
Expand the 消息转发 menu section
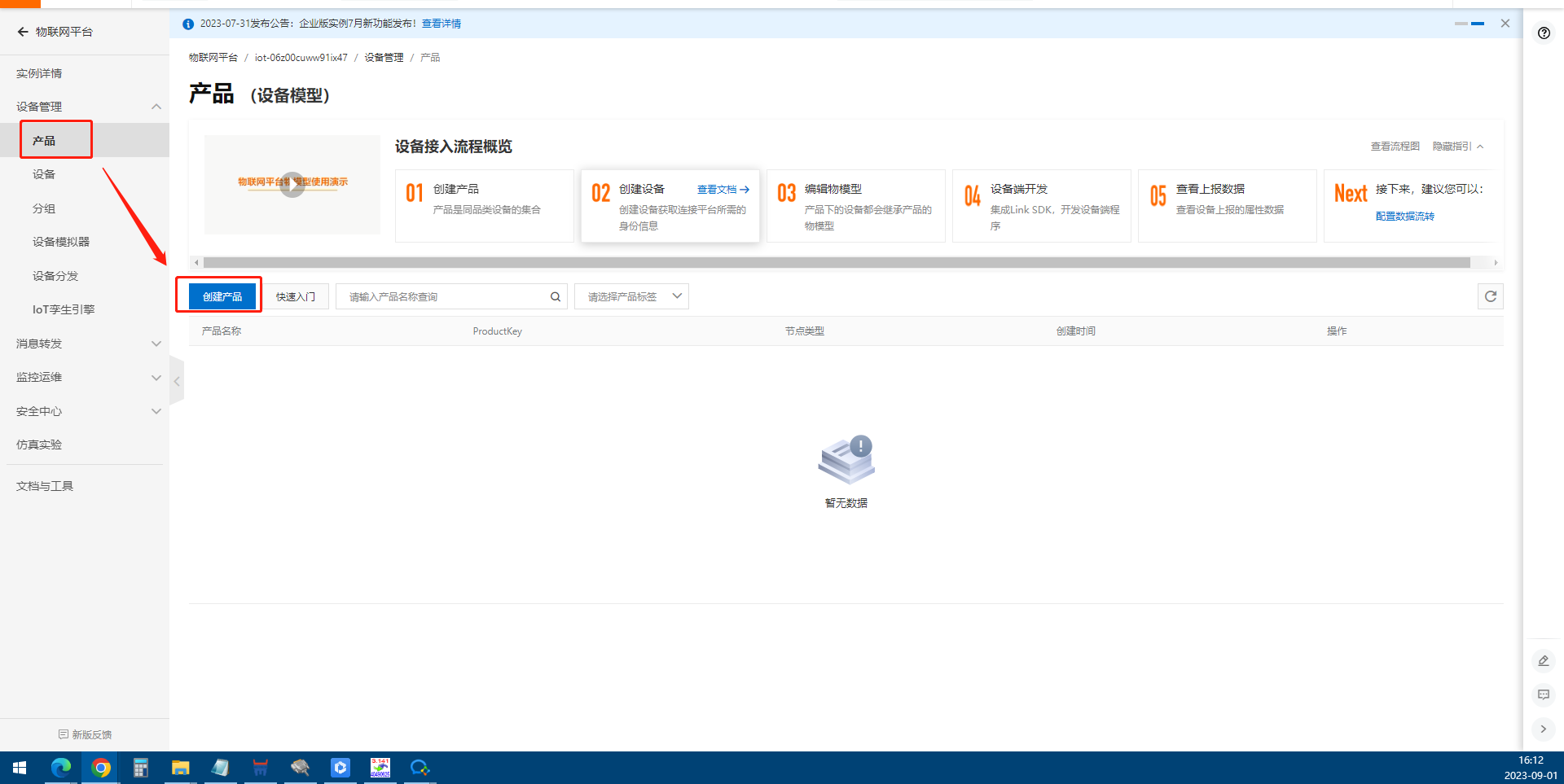tap(156, 344)
